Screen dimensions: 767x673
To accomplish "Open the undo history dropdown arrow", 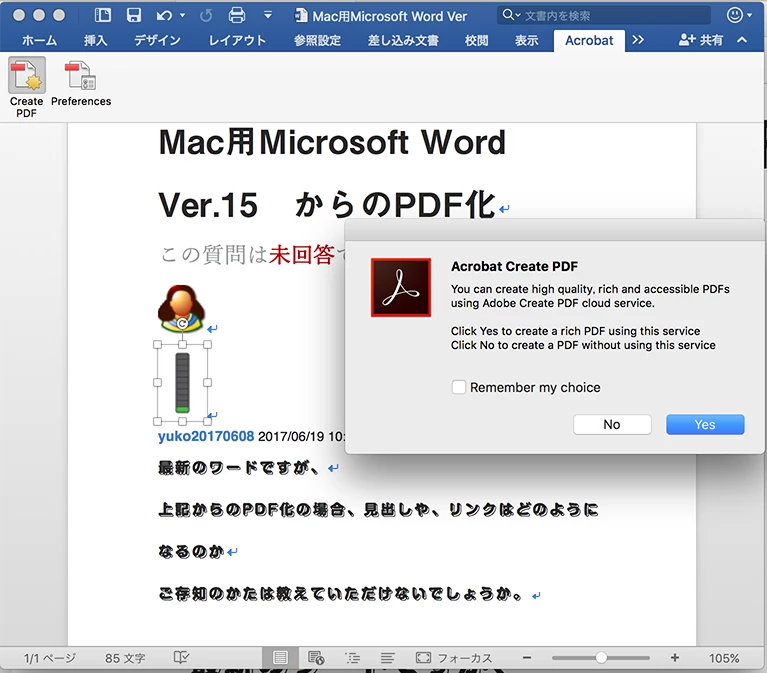I will click(182, 16).
